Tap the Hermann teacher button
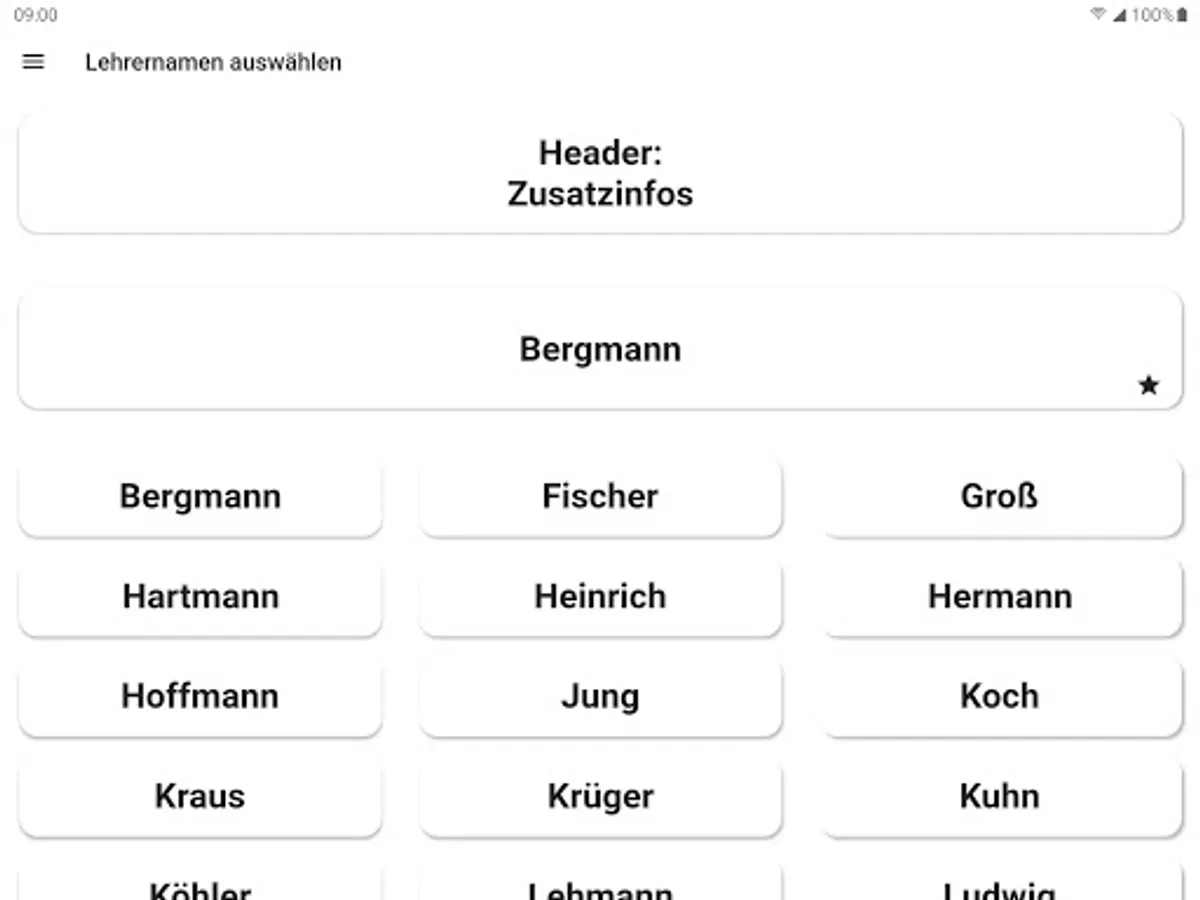 [1000, 597]
